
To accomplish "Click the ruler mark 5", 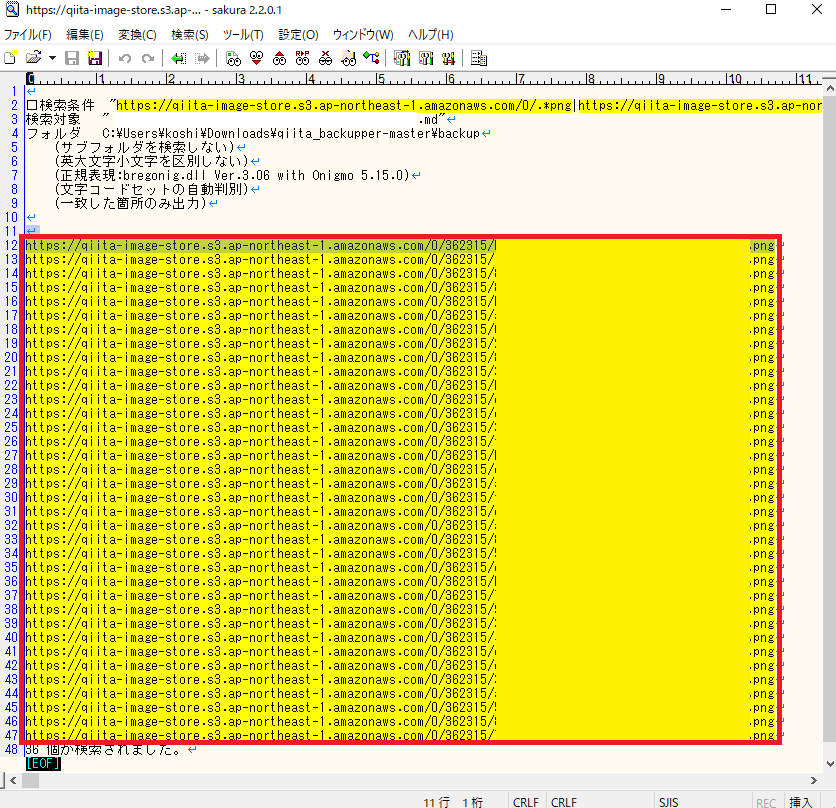I will (x=380, y=79).
